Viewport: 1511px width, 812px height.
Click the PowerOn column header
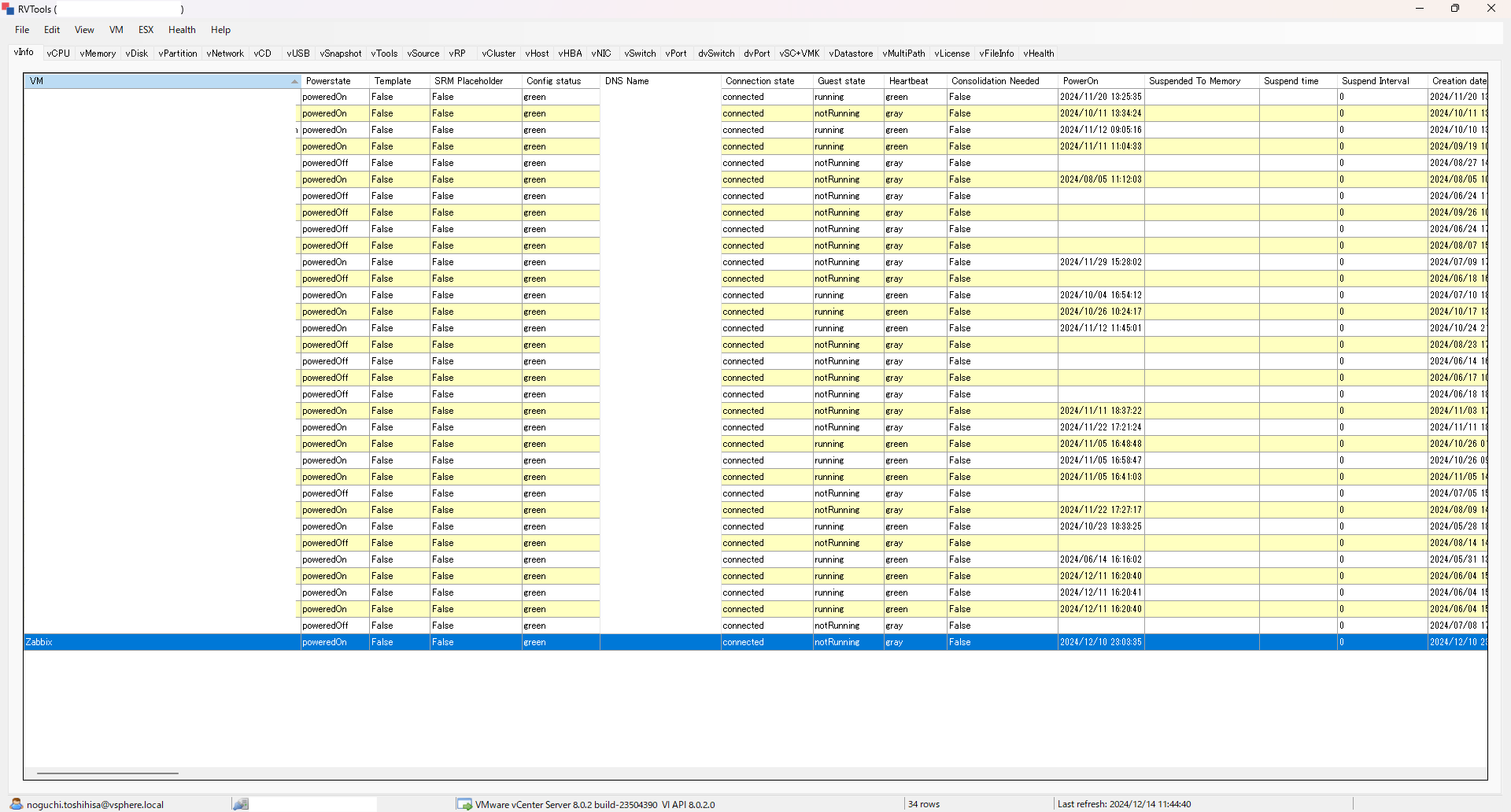coord(1101,81)
